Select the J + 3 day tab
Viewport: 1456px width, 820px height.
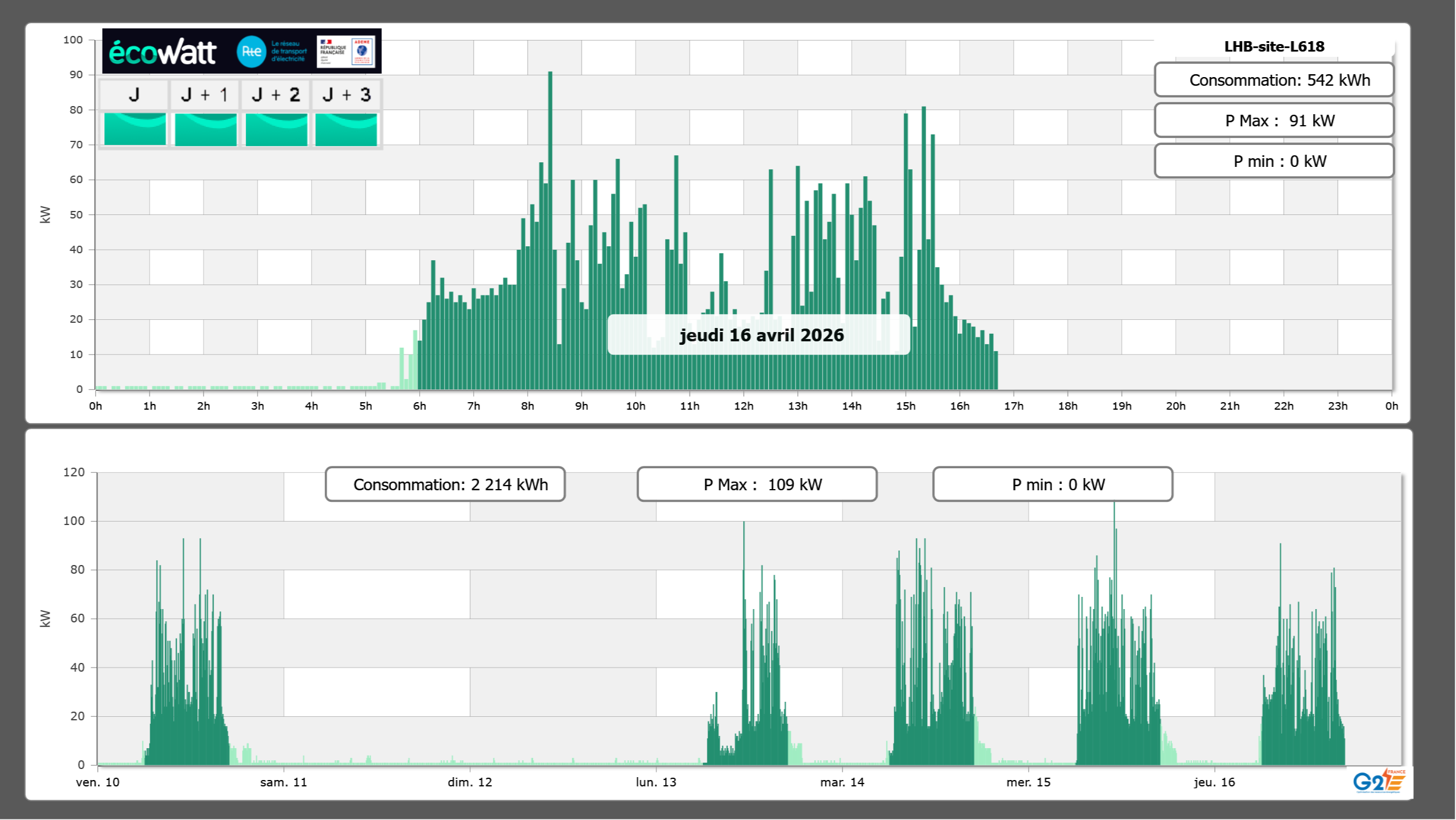346,94
